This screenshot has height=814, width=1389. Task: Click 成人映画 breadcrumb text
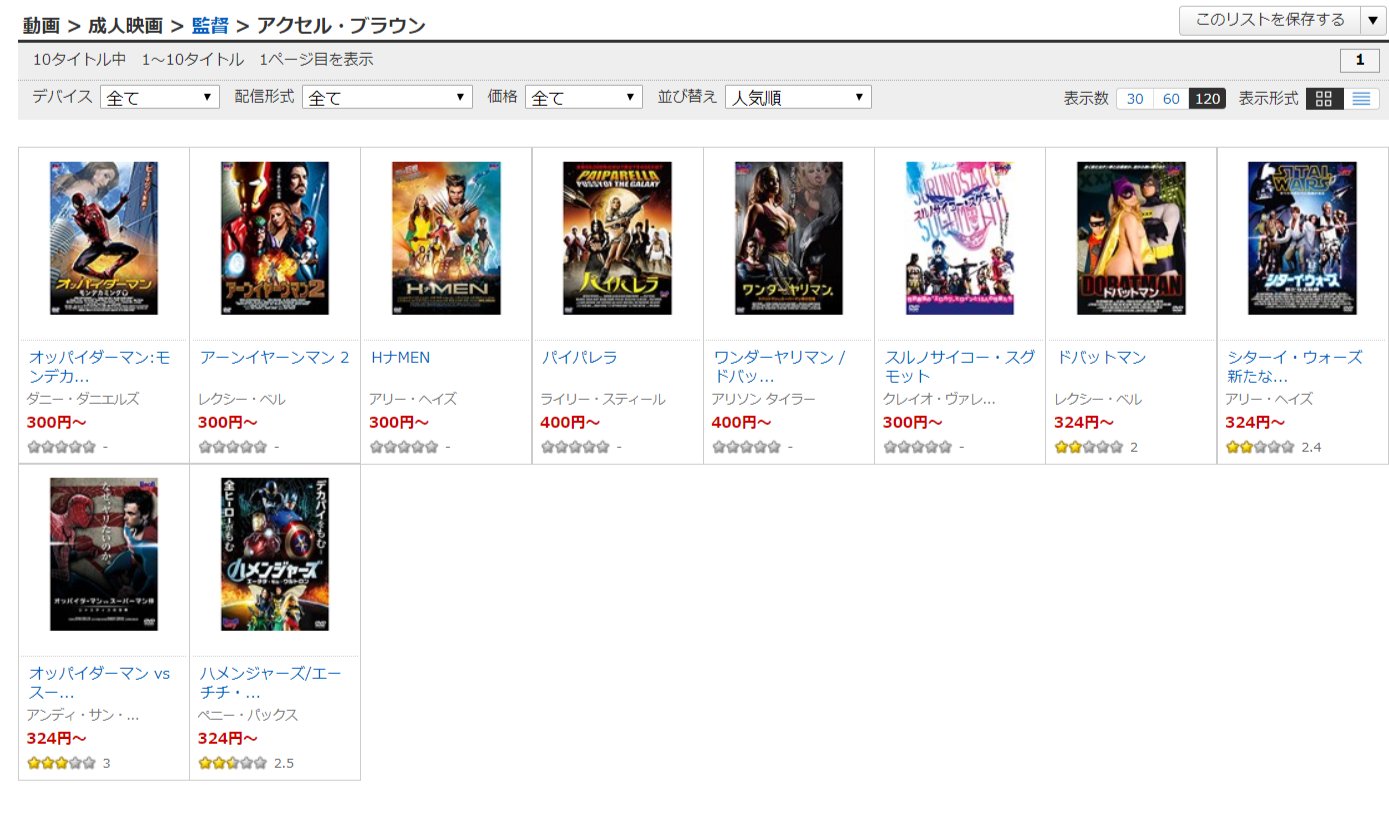coord(125,25)
